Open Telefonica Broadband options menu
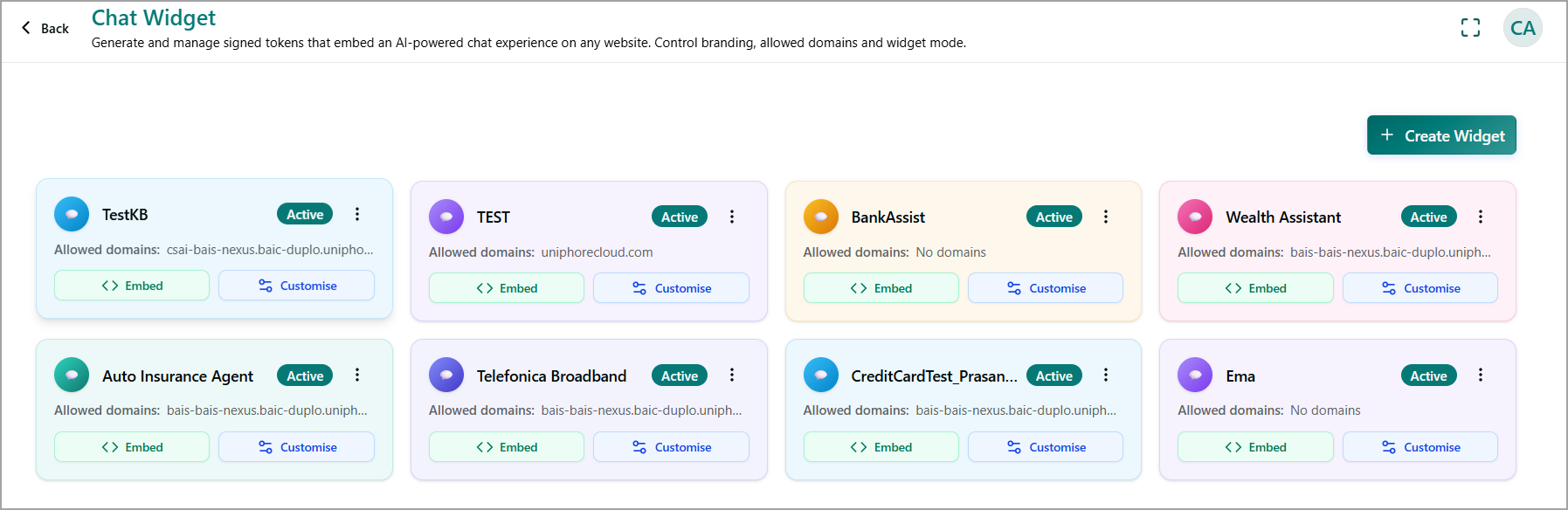Screen dimensions: 1568x510 click(x=732, y=375)
